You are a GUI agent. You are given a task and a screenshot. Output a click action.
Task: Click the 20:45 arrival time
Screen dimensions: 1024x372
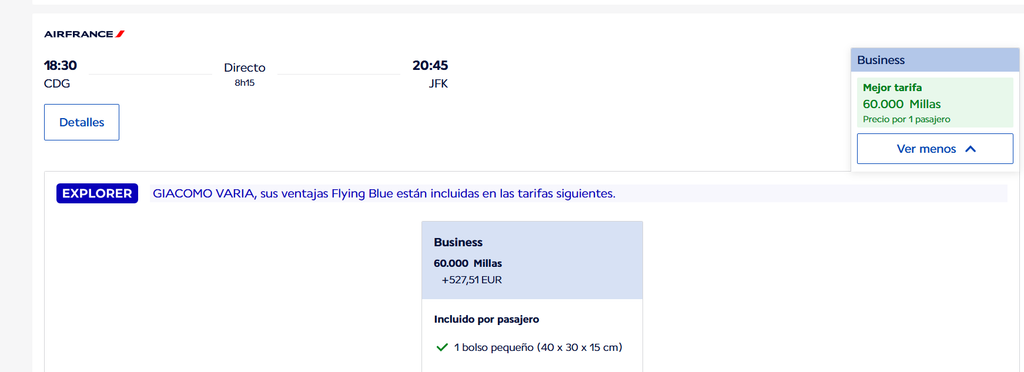pyautogui.click(x=430, y=66)
